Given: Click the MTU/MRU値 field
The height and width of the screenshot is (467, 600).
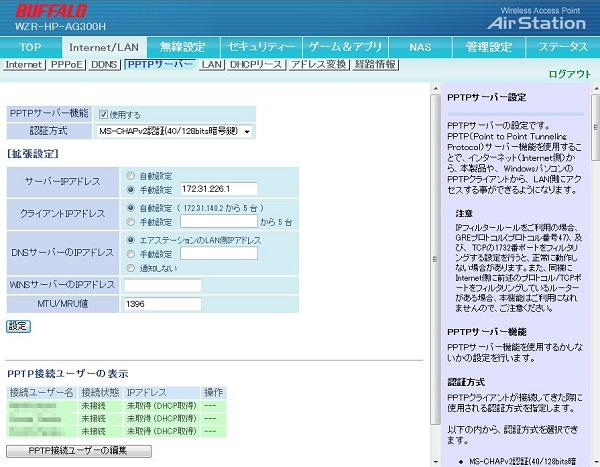Looking at the screenshot, I should point(163,304).
